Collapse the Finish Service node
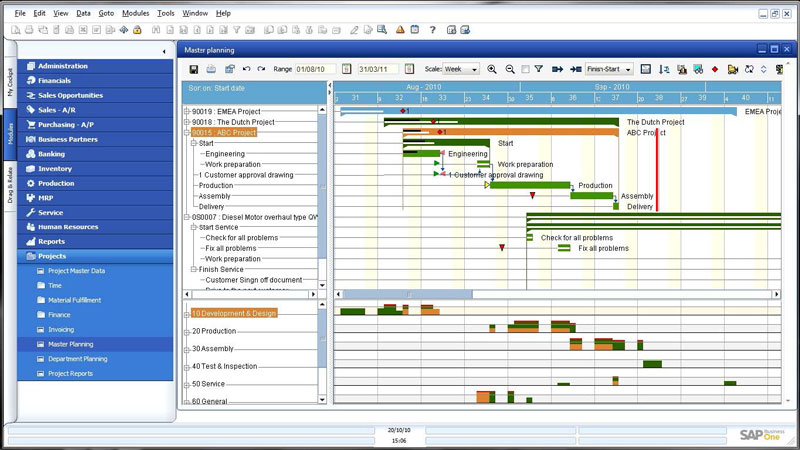800x450 pixels. pyautogui.click(x=194, y=269)
